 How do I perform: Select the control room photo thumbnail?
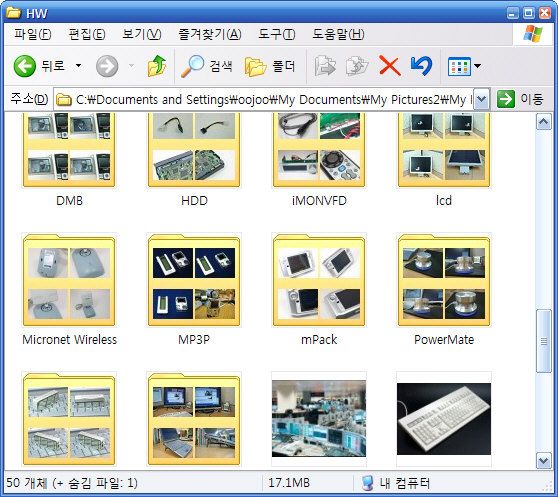point(319,419)
